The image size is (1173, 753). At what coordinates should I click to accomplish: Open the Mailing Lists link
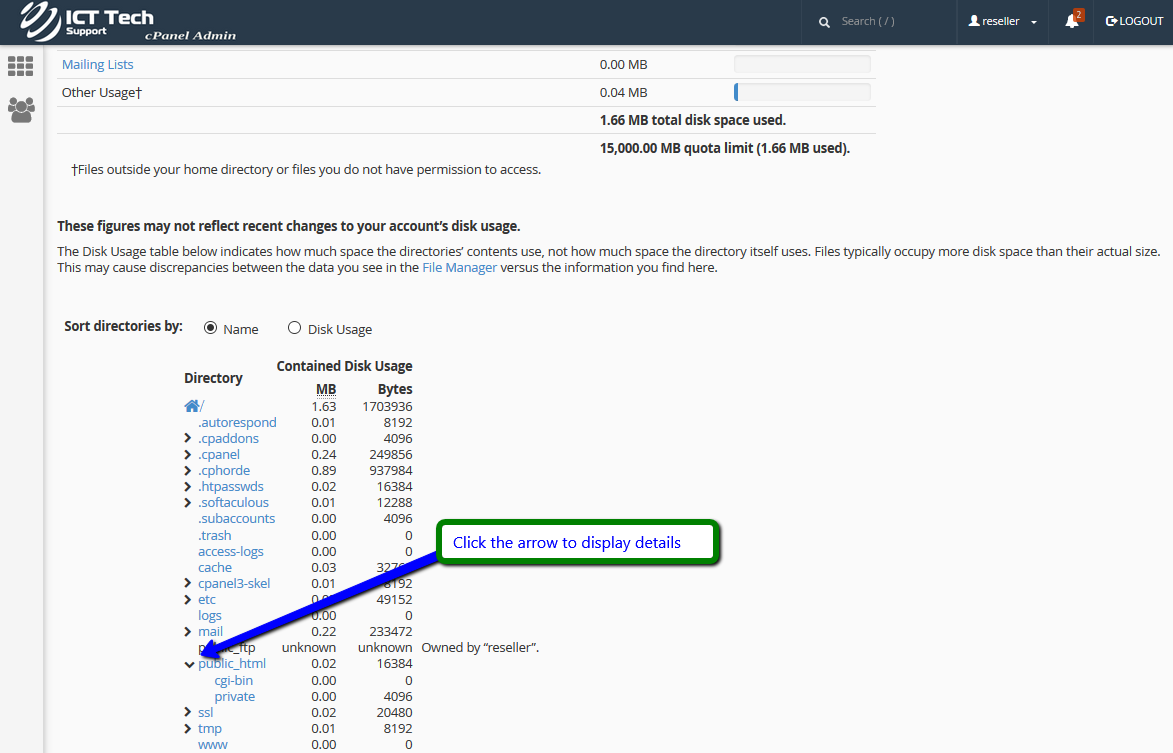[x=97, y=65]
